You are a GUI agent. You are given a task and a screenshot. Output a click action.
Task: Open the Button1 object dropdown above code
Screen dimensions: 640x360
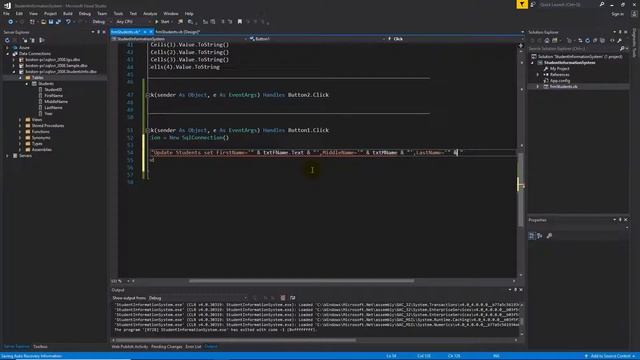pyautogui.click(x=317, y=39)
